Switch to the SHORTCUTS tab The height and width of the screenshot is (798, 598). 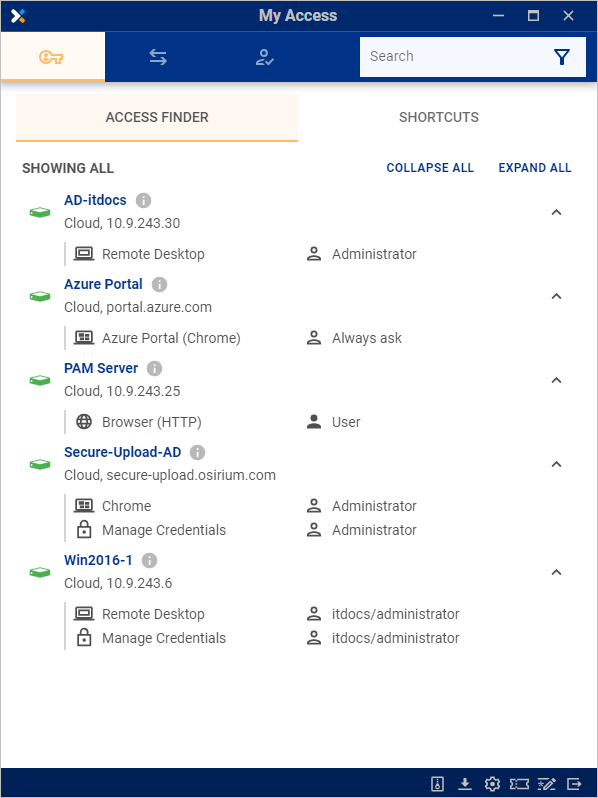[x=439, y=117]
